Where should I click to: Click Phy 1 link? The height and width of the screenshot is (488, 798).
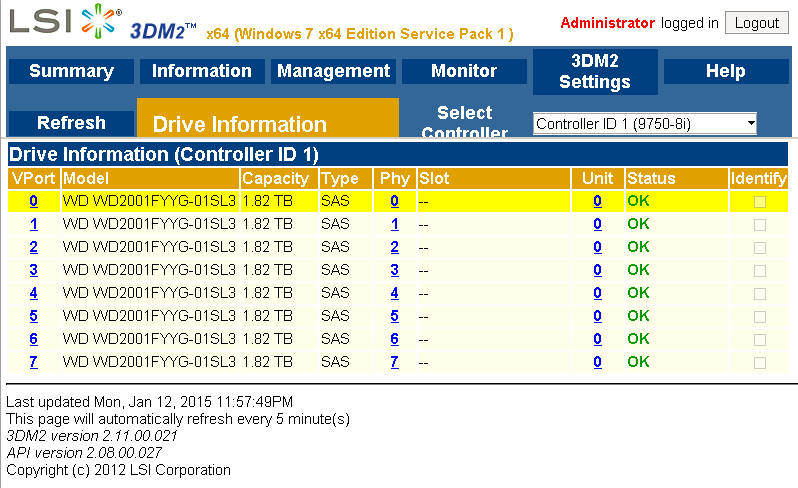coord(394,224)
